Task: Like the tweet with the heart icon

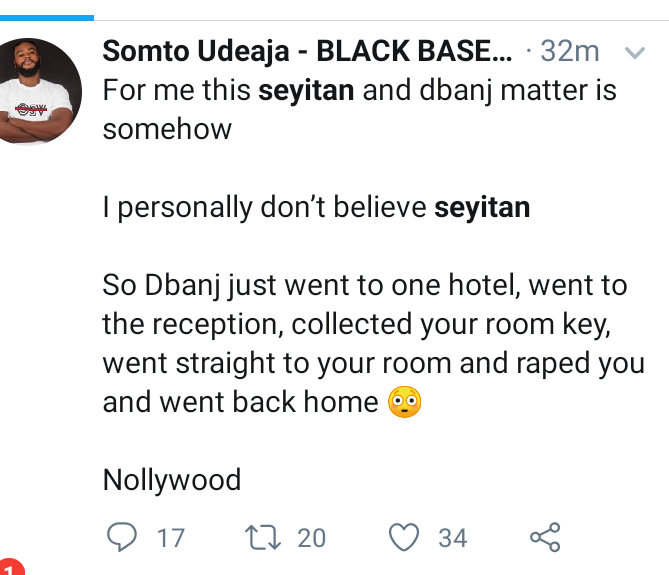Action: click(x=404, y=537)
